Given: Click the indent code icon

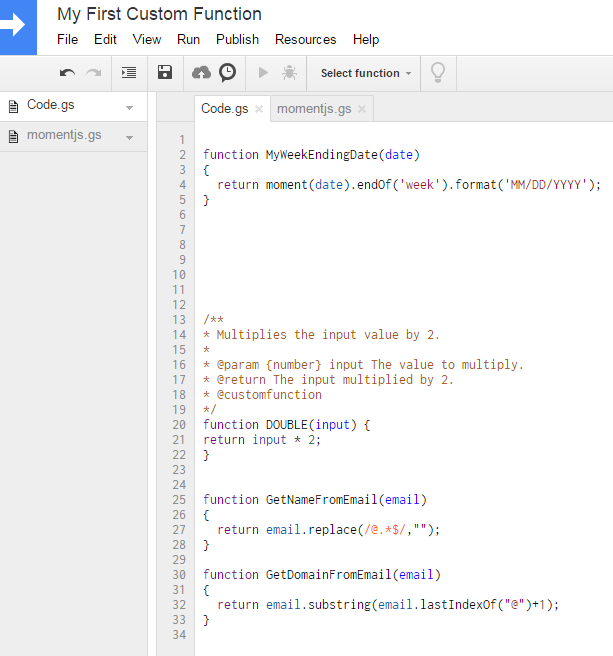Looking at the screenshot, I should [129, 73].
